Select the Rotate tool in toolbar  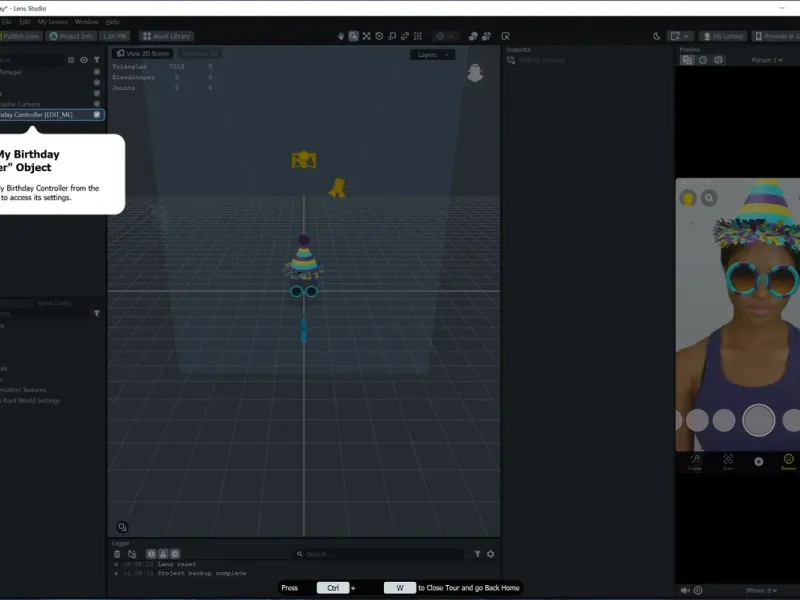pyautogui.click(x=379, y=36)
